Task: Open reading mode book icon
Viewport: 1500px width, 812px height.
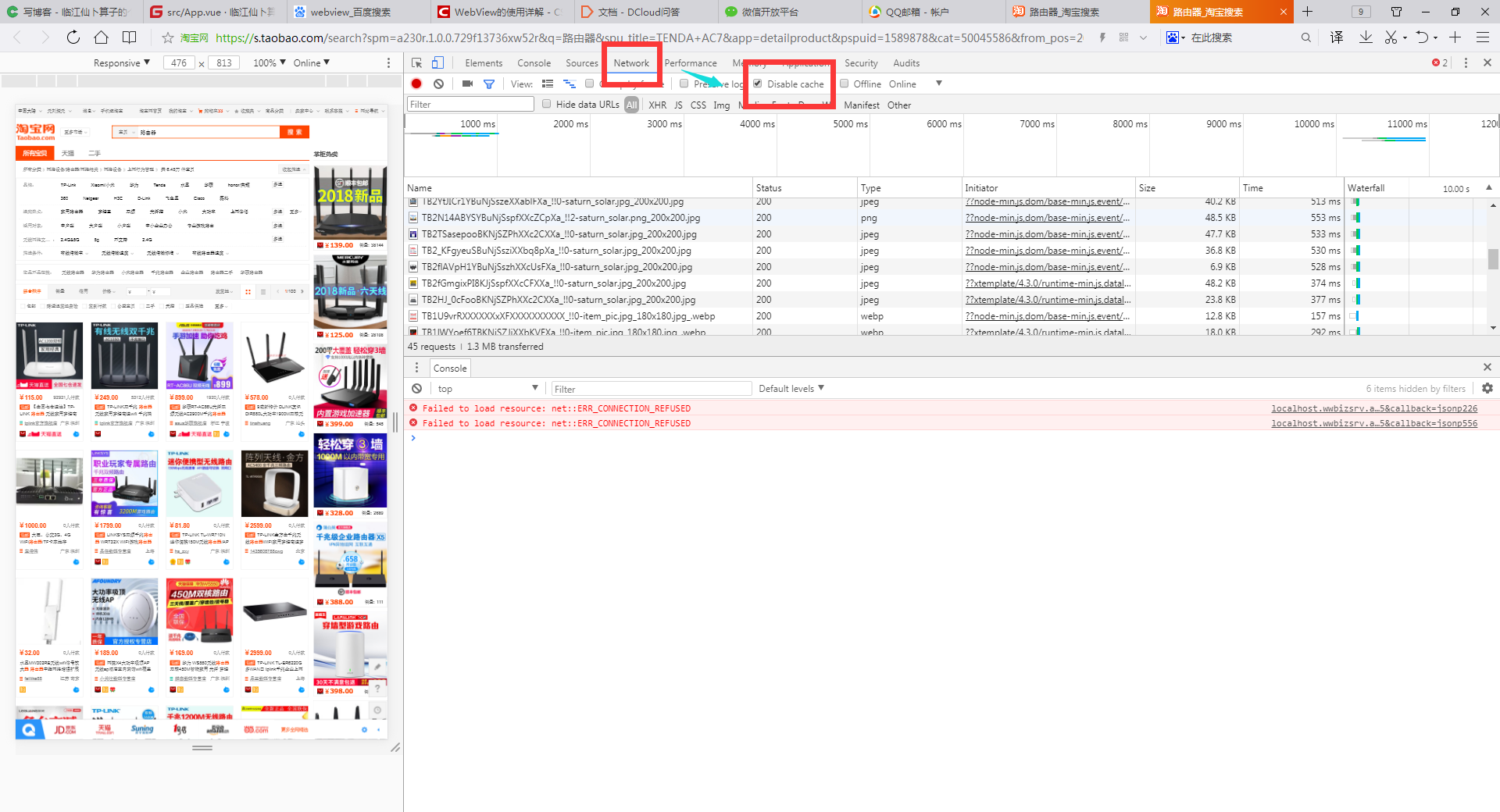Action: pyautogui.click(x=130, y=37)
